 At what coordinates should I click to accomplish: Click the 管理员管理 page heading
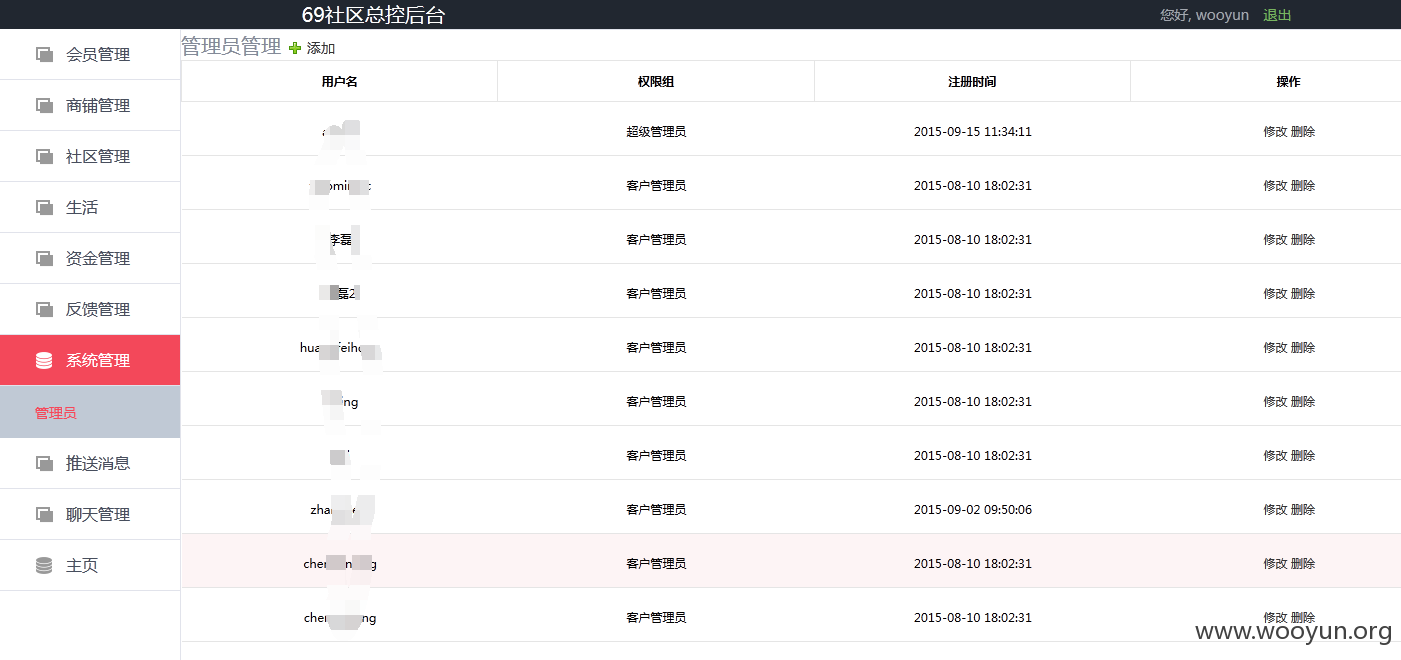pyautogui.click(x=231, y=46)
